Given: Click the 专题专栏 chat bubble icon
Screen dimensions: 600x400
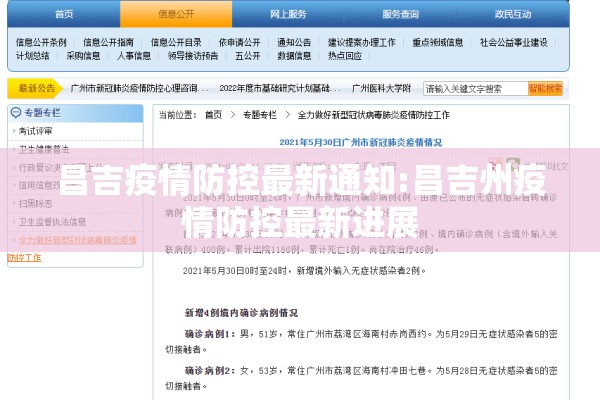Looking at the screenshot, I should (16, 113).
